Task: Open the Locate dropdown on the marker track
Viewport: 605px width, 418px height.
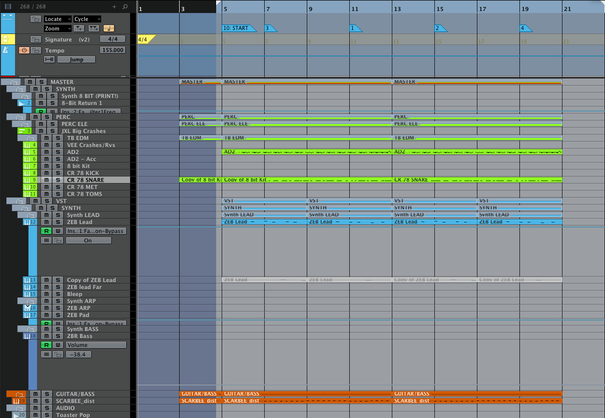Action: (57, 19)
